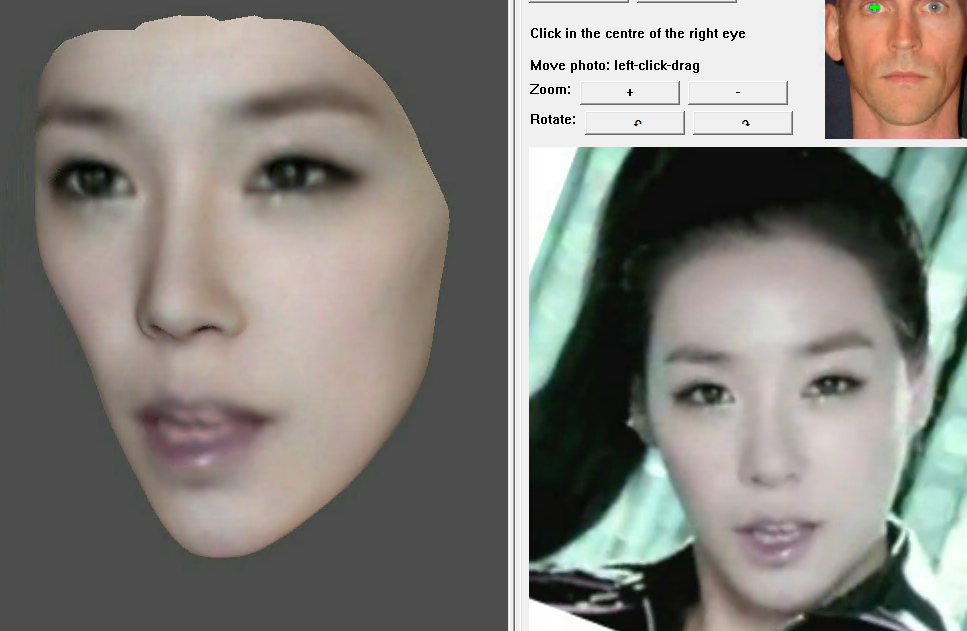Click the 'Rotate:' label
The image size is (967, 631).
point(553,119)
